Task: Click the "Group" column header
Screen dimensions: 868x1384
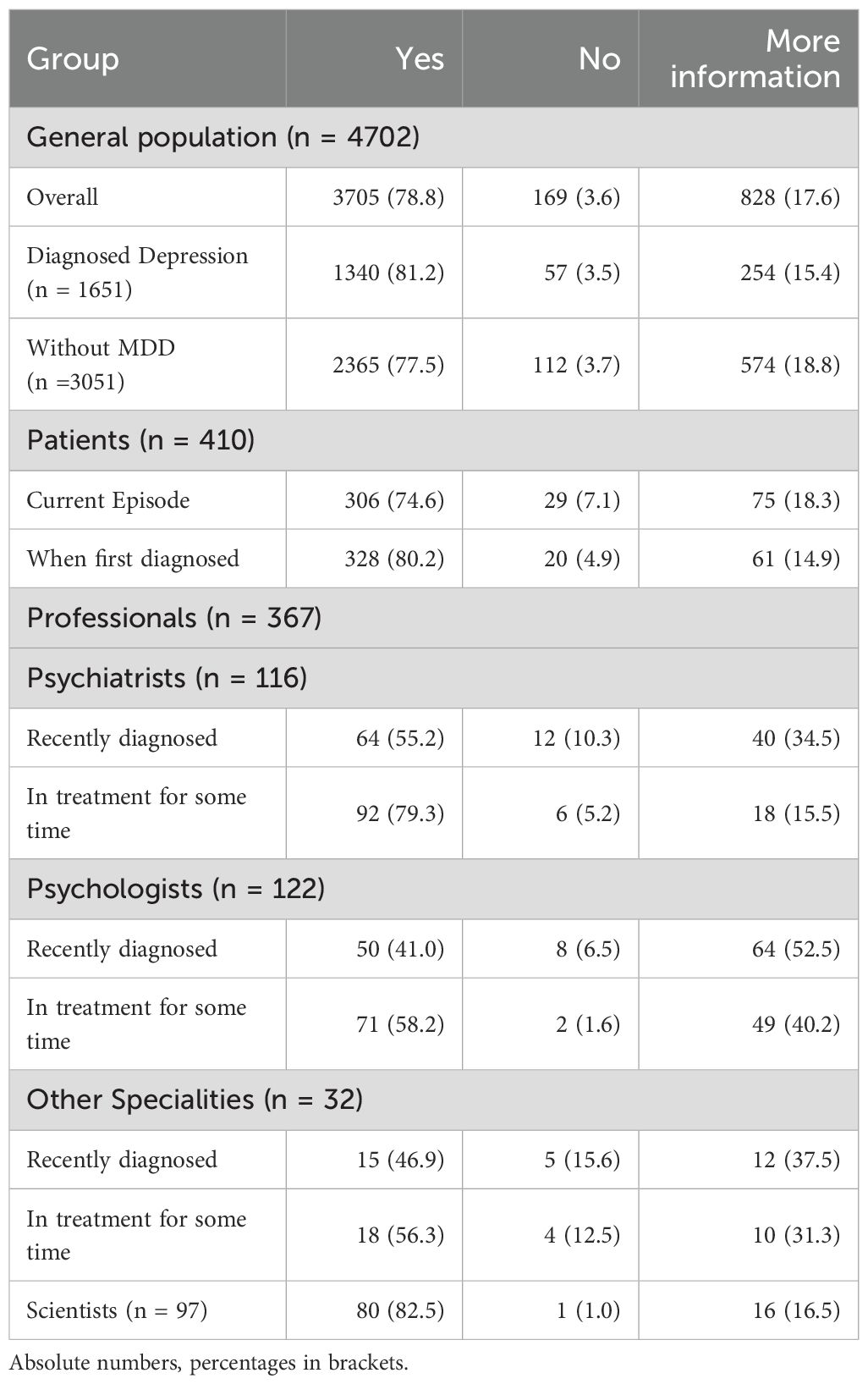Action: pyautogui.click(x=73, y=59)
